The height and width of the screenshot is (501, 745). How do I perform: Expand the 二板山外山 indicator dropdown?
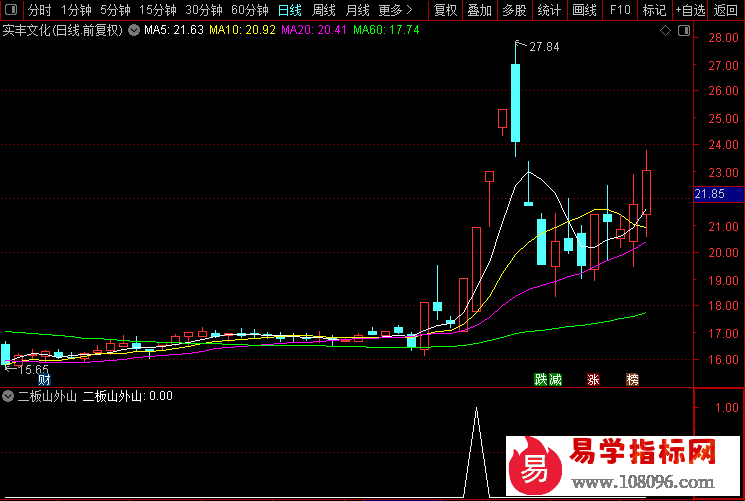(x=8, y=396)
